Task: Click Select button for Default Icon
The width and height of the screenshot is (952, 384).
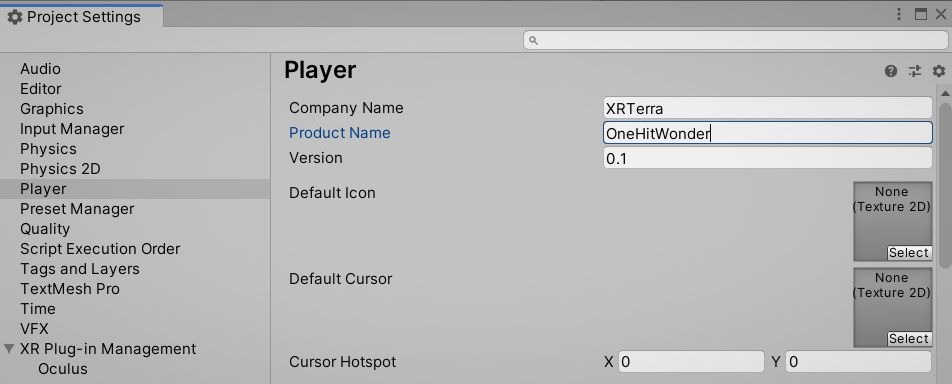Action: tap(908, 253)
